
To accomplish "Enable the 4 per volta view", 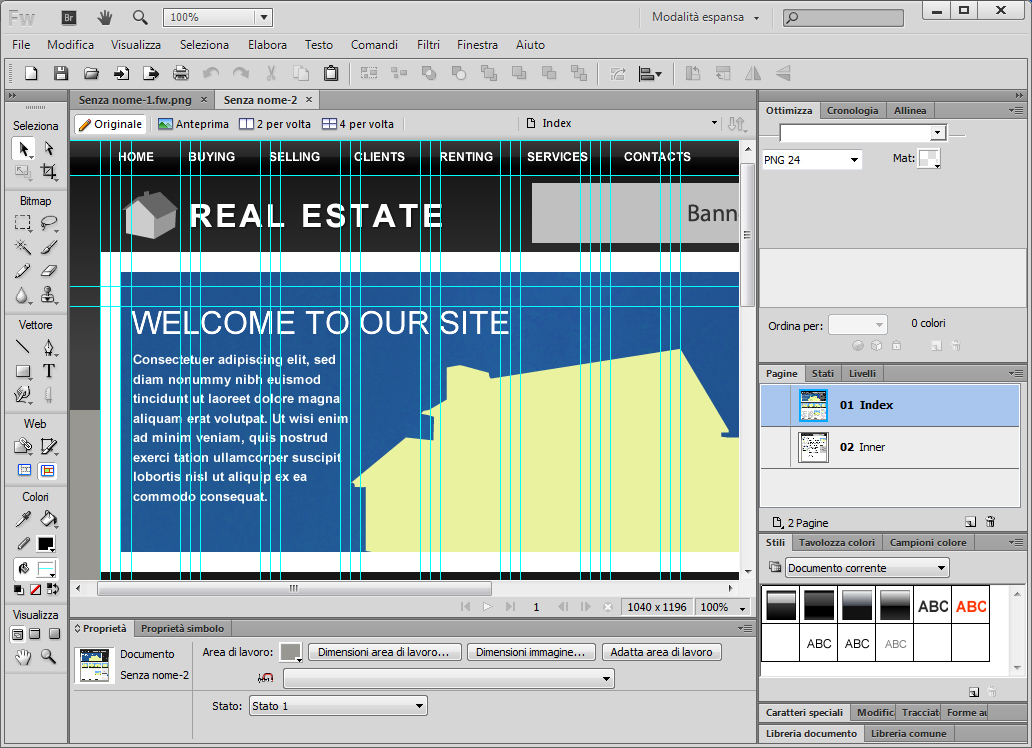I will (358, 124).
